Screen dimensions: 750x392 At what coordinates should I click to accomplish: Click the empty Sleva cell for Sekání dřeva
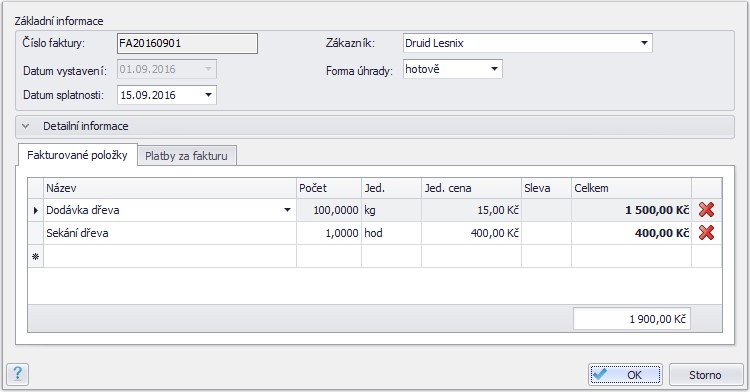[x=546, y=233]
